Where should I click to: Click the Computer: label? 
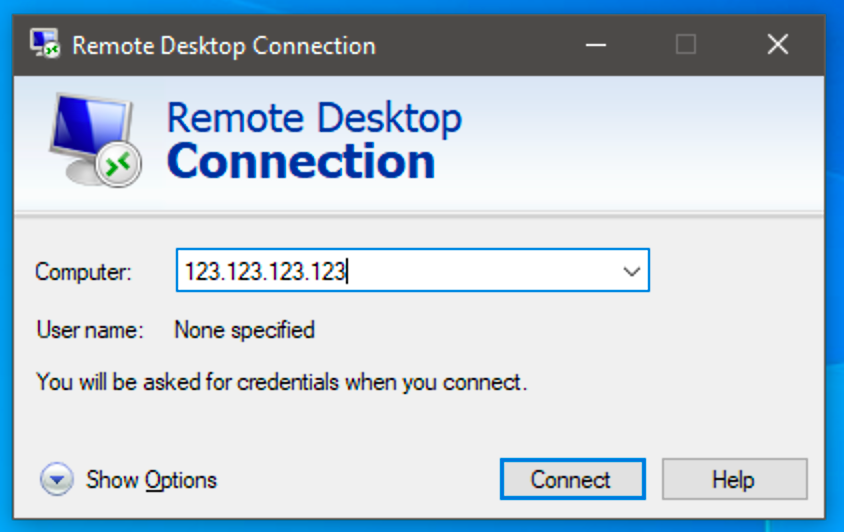(83, 272)
